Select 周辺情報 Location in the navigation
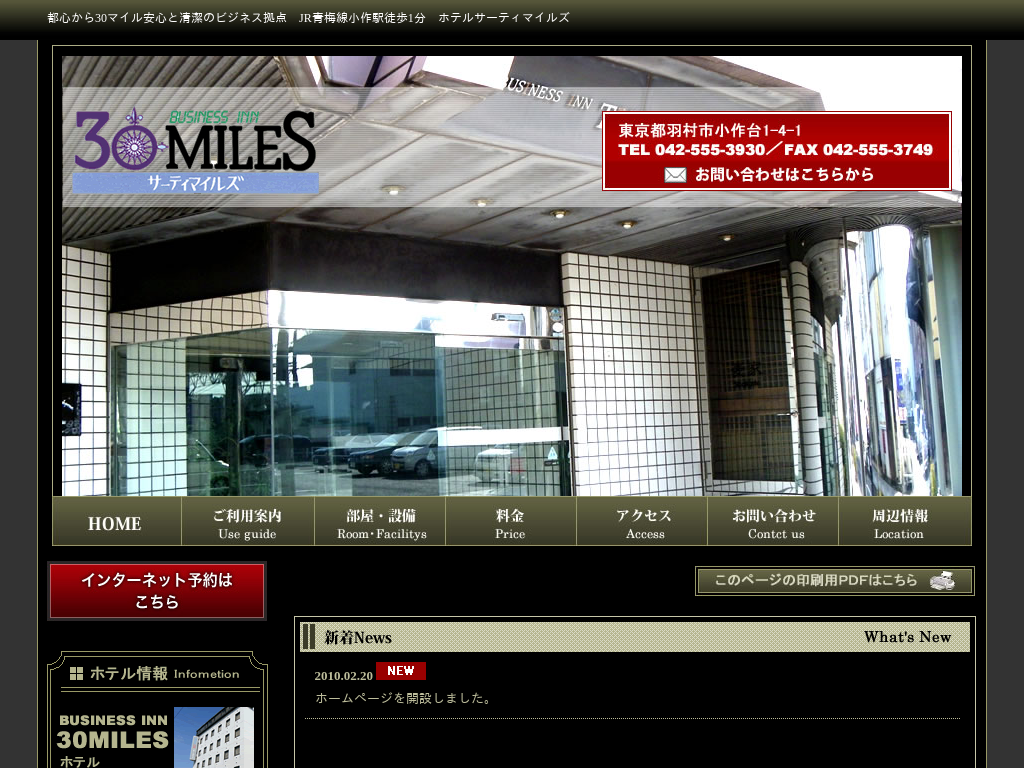Viewport: 1024px width, 768px height. click(900, 522)
